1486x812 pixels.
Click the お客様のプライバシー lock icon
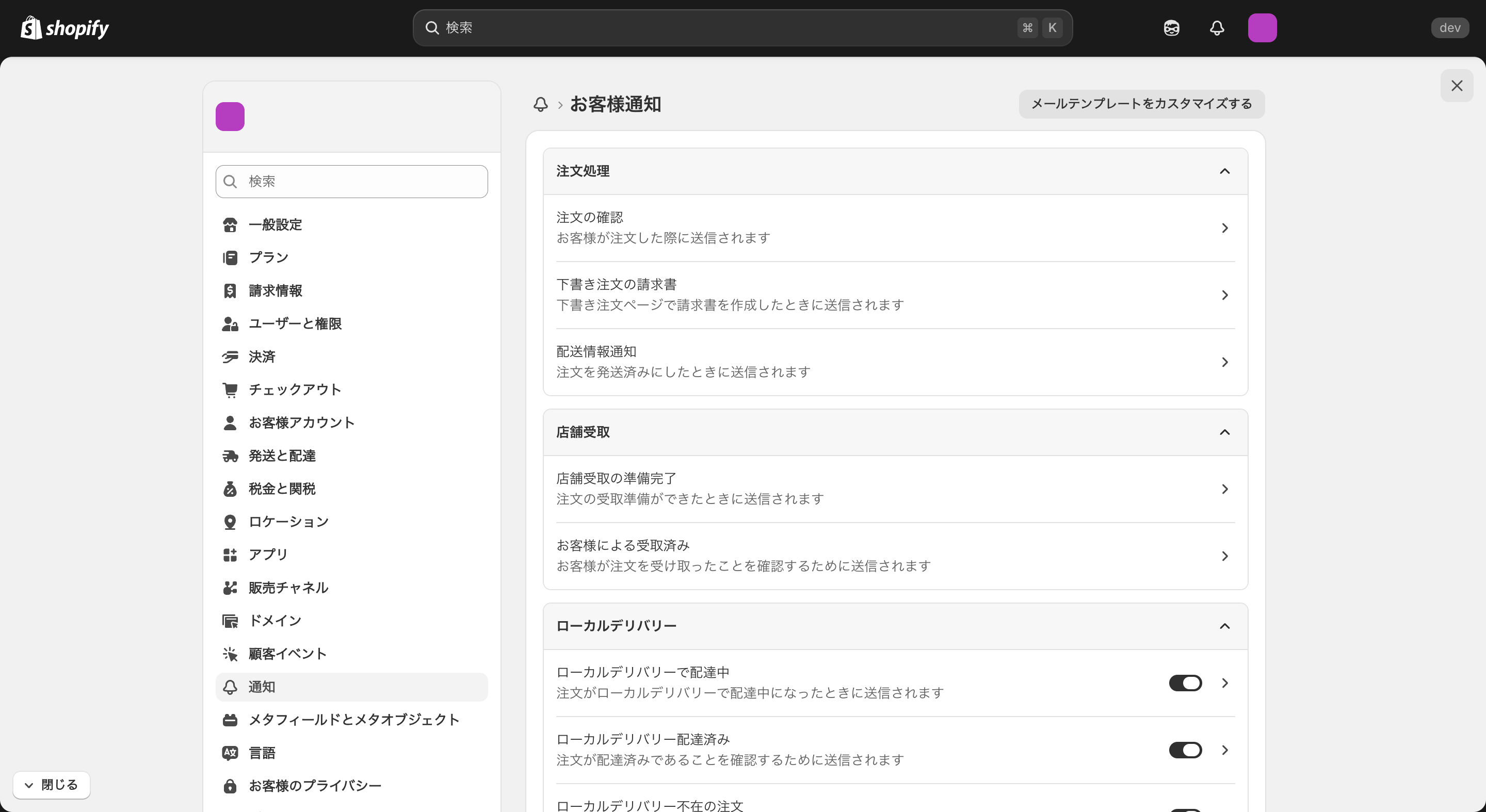230,786
